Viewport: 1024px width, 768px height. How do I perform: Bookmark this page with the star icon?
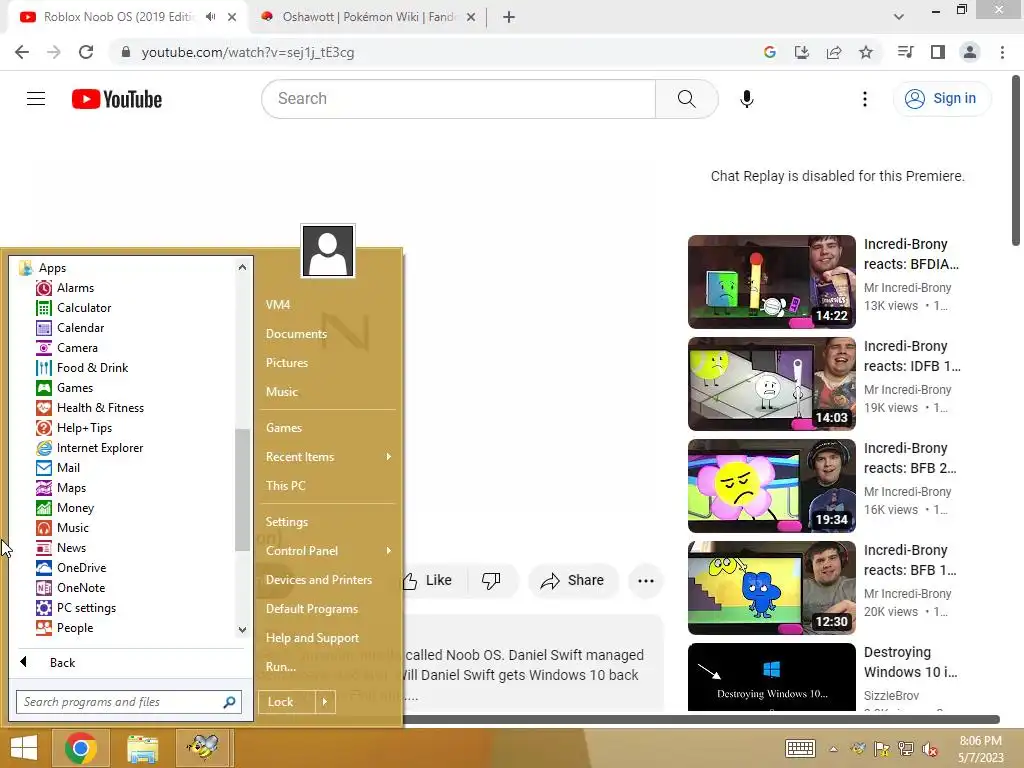point(866,52)
